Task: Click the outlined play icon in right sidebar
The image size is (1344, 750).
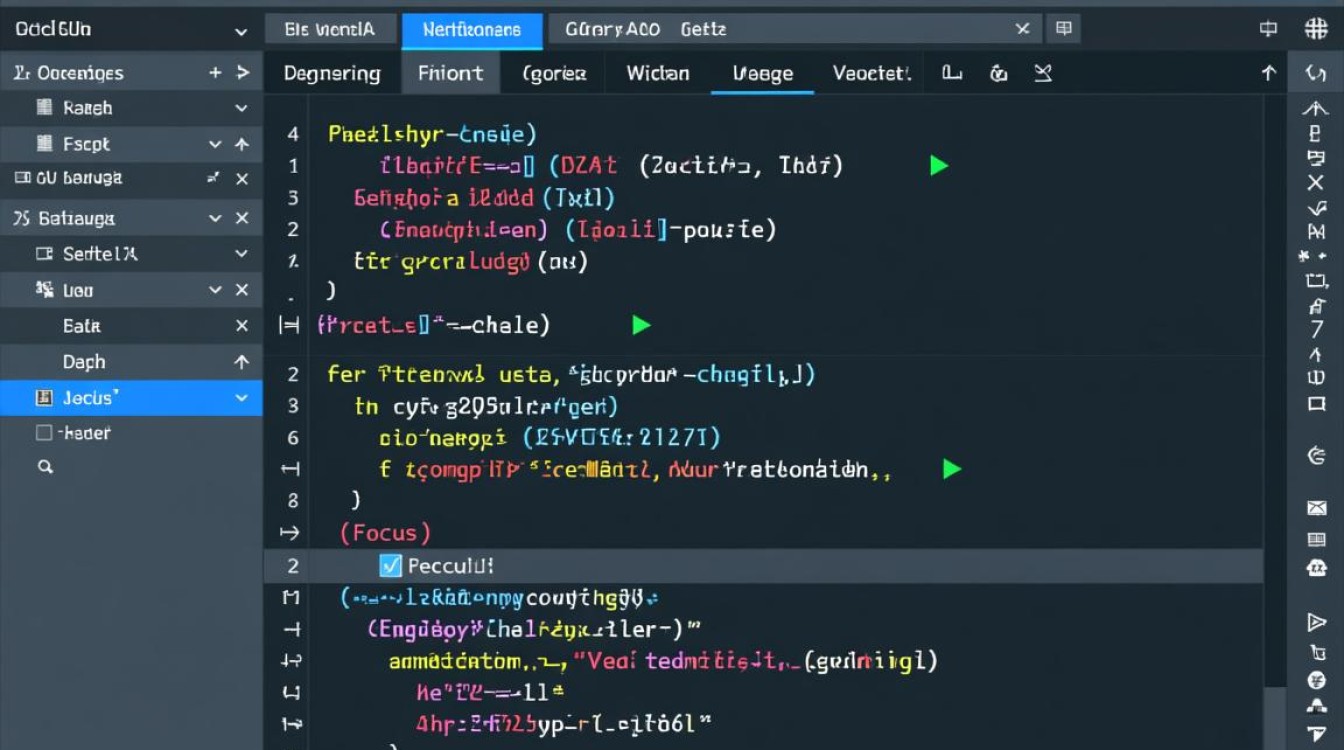Action: tap(1316, 622)
